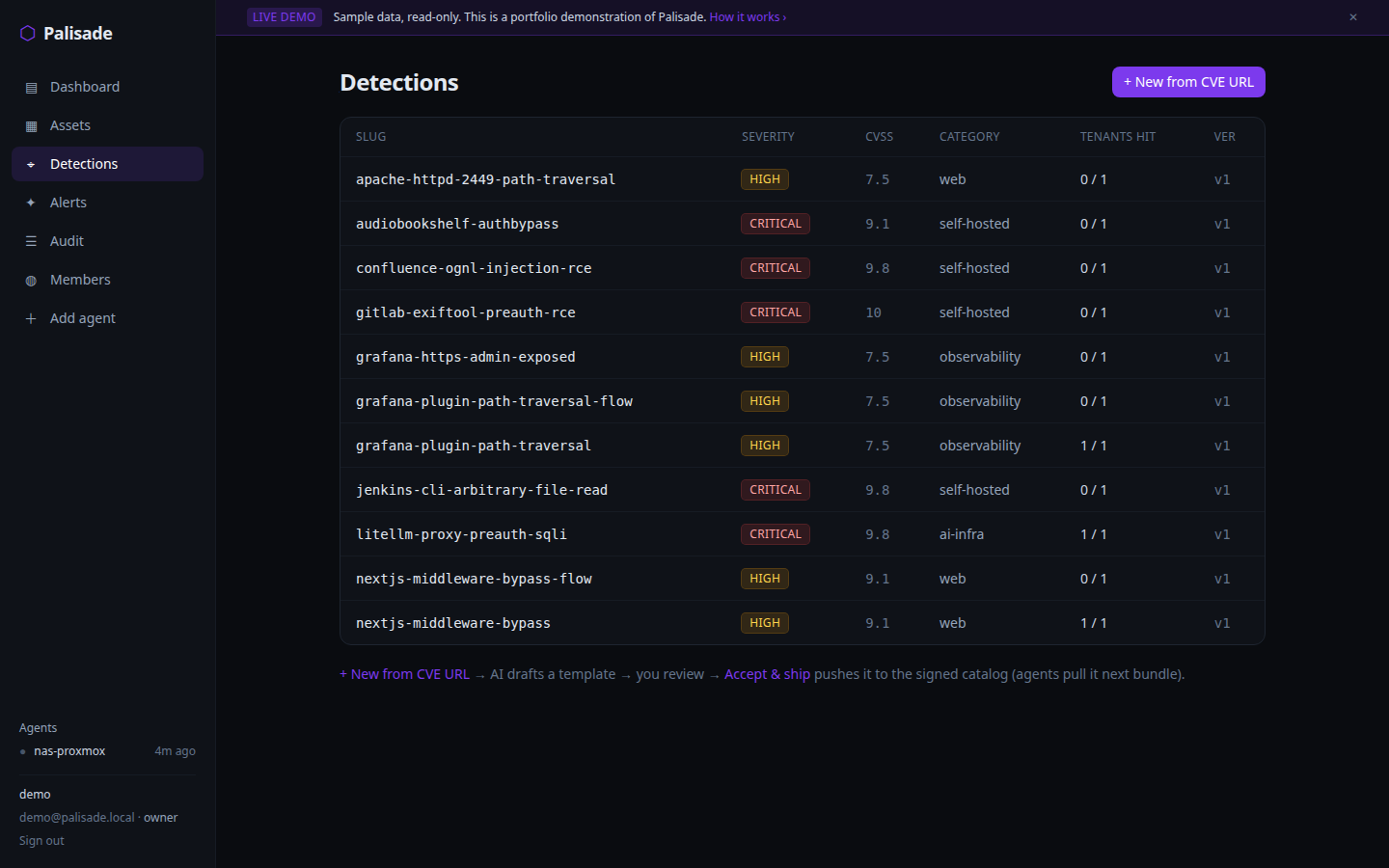Click HIGH badge on apache-httpd row
Image resolution: width=1389 pixels, height=868 pixels.
765,179
